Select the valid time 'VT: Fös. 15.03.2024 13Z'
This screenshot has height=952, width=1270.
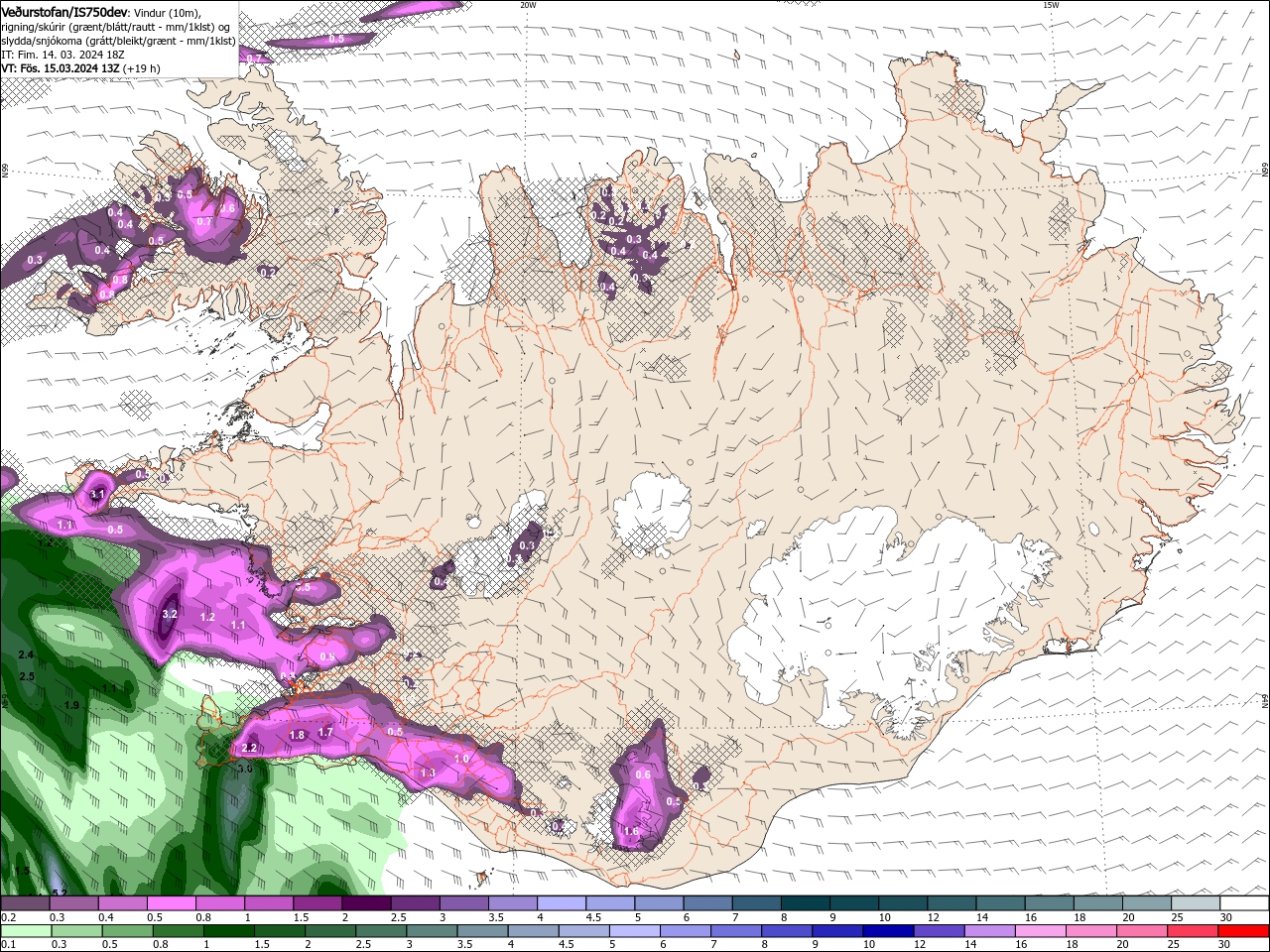[x=59, y=68]
